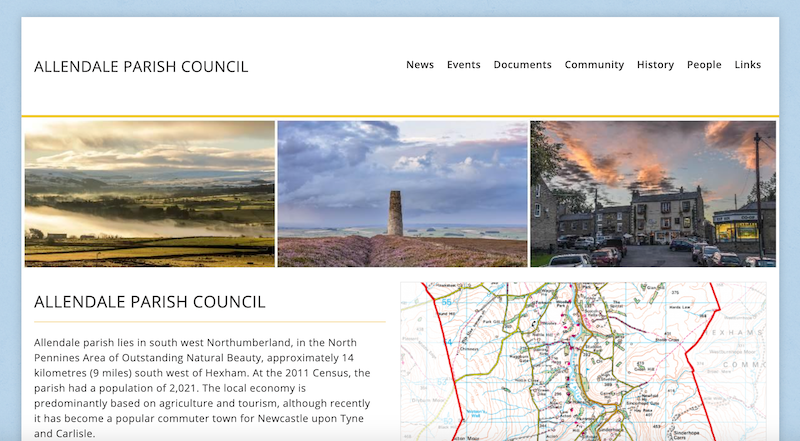Open the News menu item
The height and width of the screenshot is (441, 800).
click(x=419, y=65)
